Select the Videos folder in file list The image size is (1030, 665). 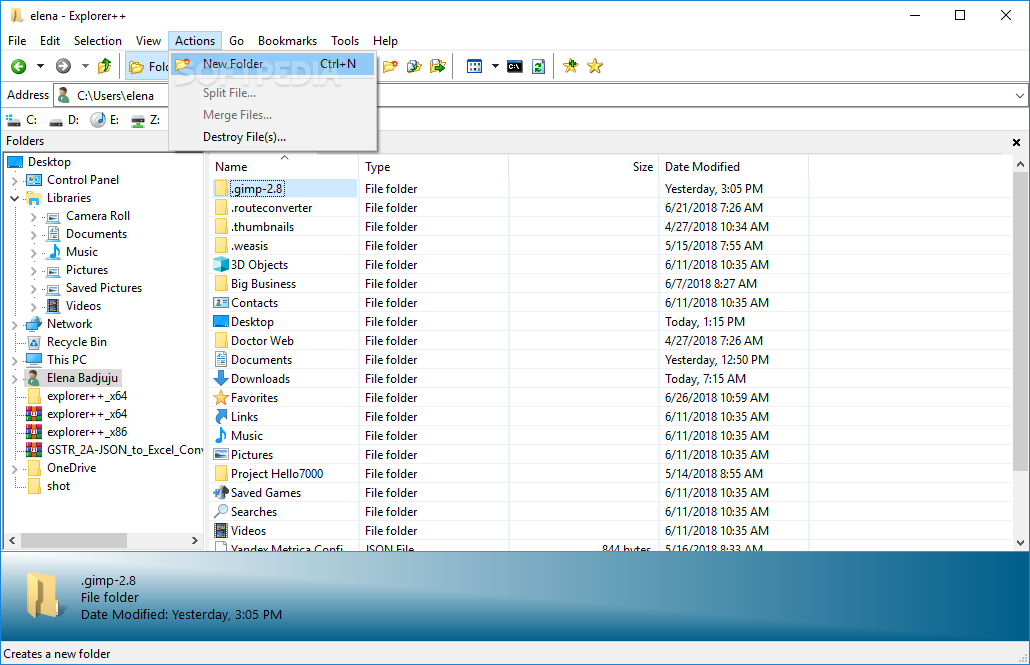tap(248, 531)
